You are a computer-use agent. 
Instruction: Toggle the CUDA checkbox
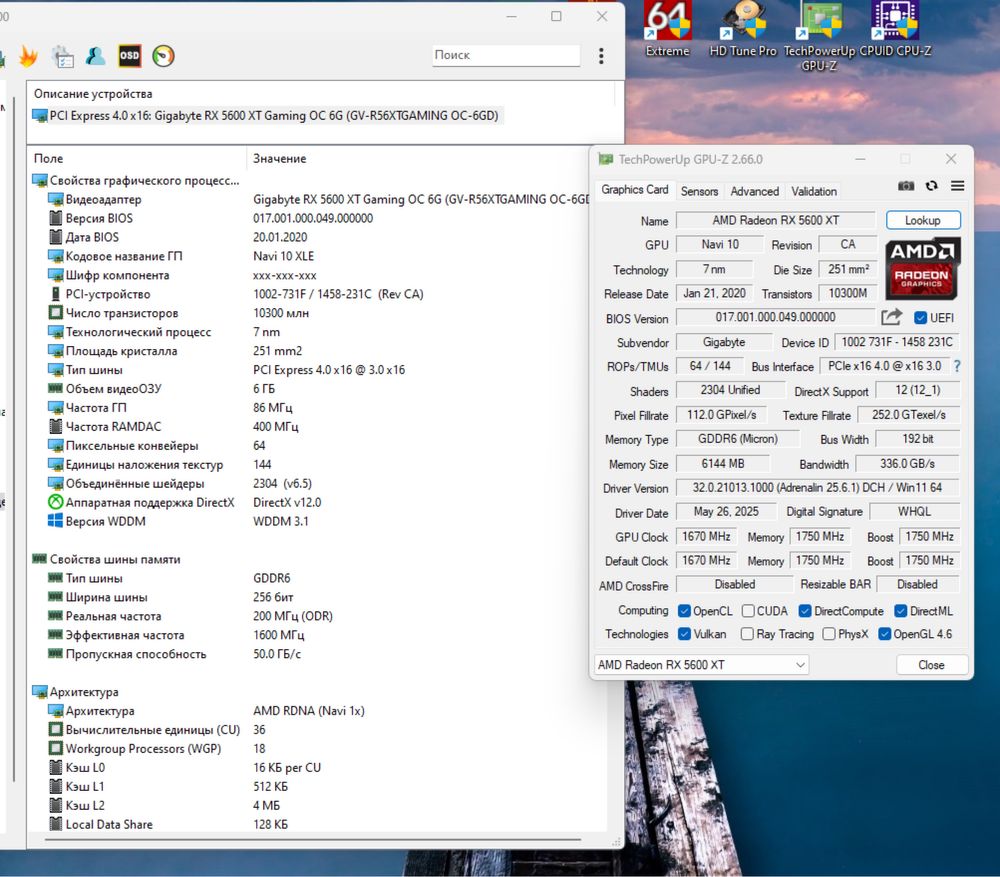pyautogui.click(x=748, y=611)
